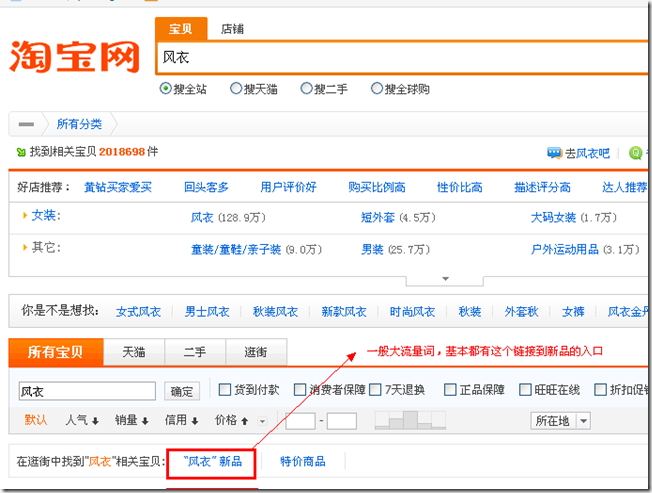This screenshot has width=652, height=493.
Task: Focus the main search box containing 风衣
Action: [401, 57]
